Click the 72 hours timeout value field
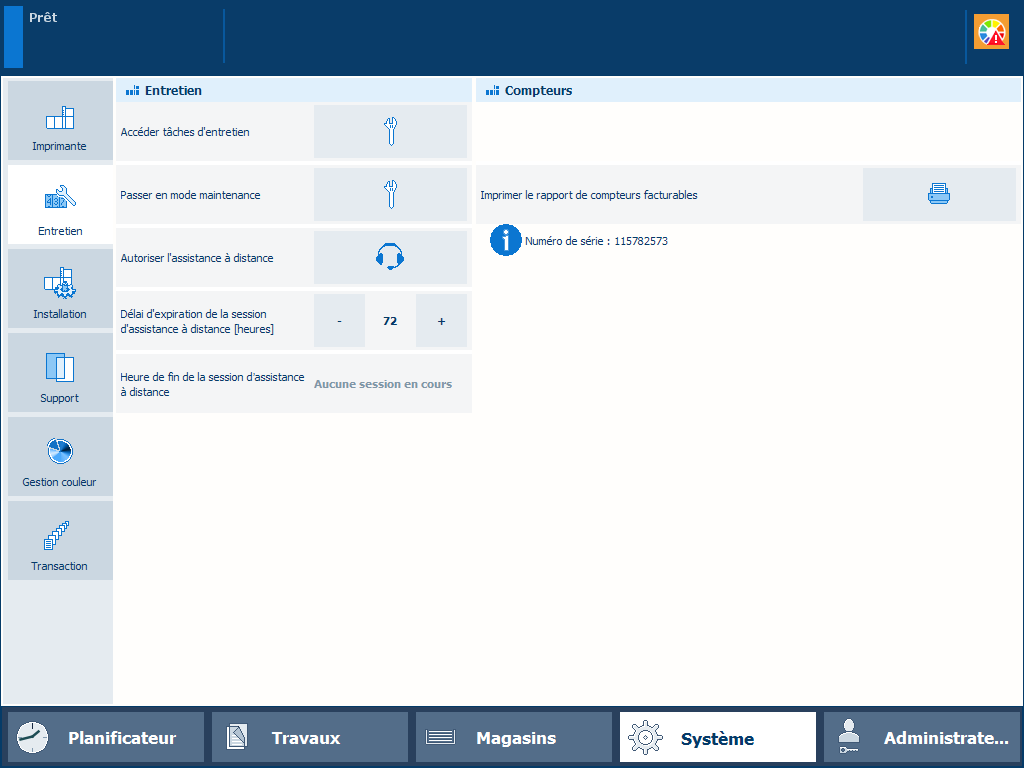 click(390, 321)
